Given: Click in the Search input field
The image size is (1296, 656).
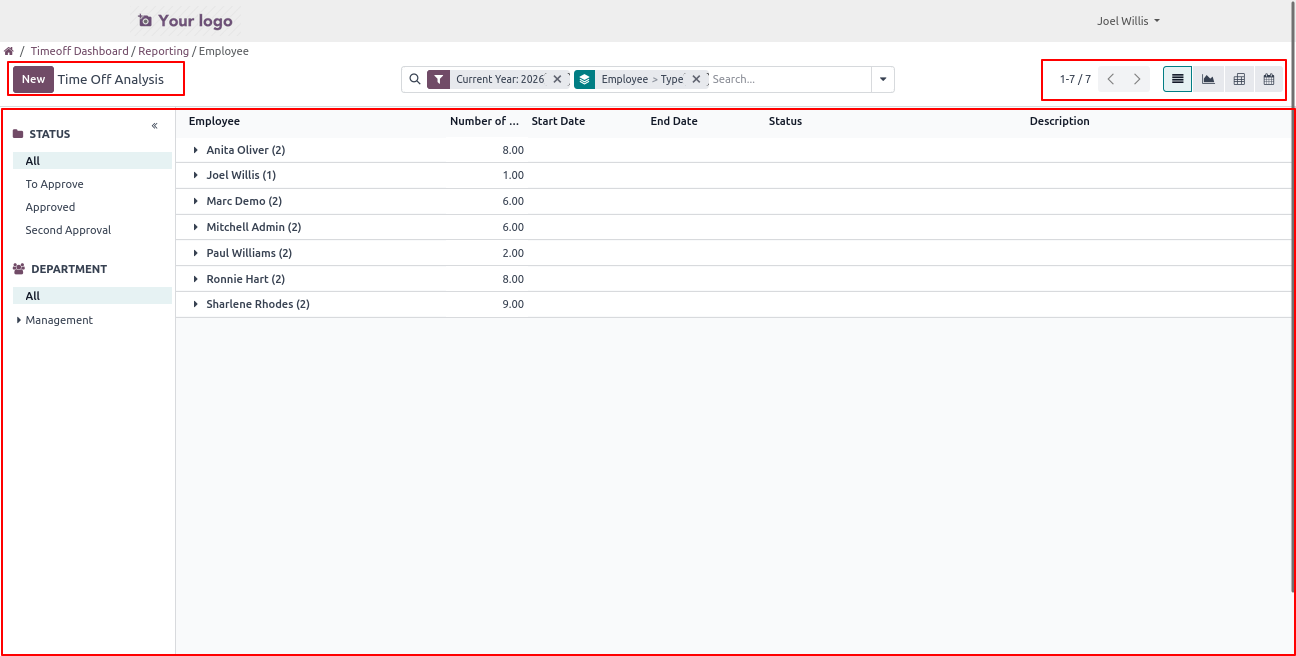Looking at the screenshot, I should pos(788,79).
